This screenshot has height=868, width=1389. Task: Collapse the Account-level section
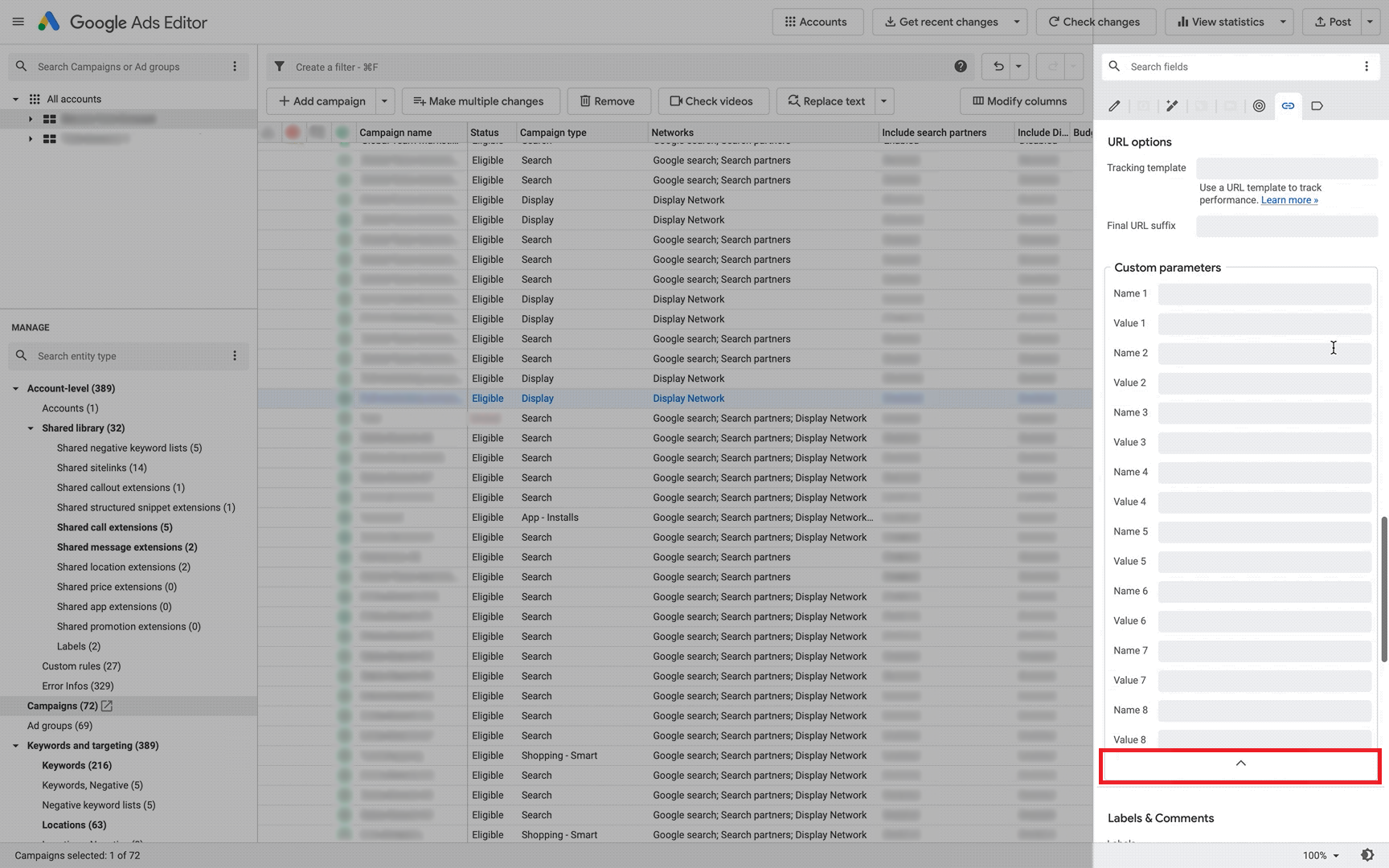click(x=15, y=388)
